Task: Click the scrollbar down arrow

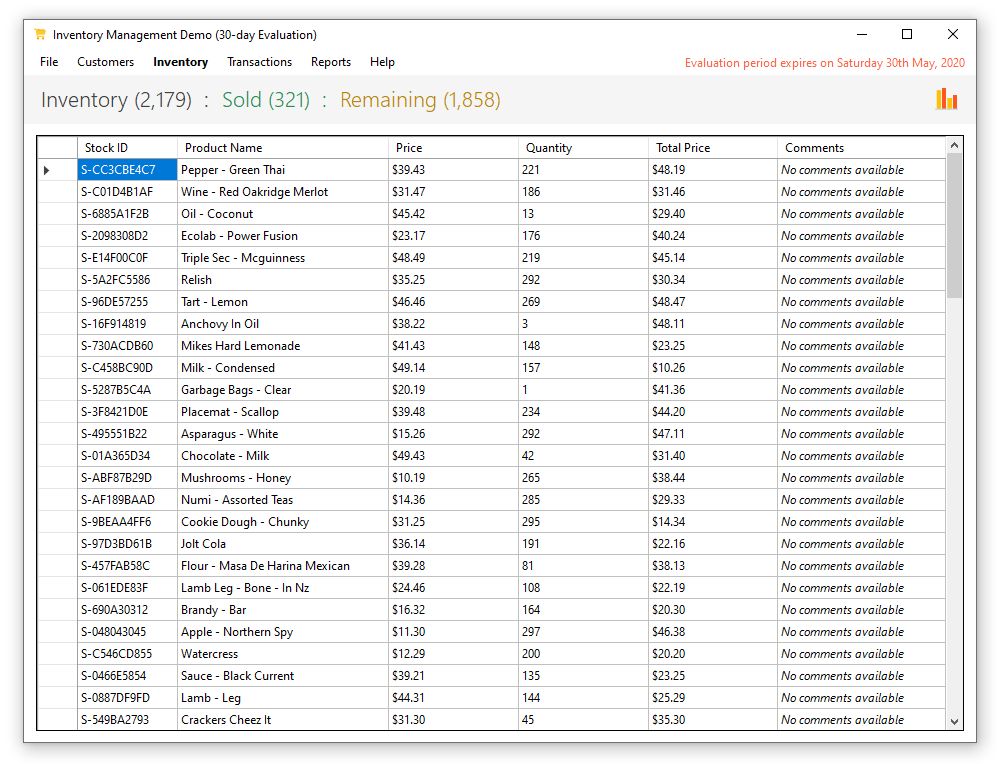Action: [x=954, y=721]
